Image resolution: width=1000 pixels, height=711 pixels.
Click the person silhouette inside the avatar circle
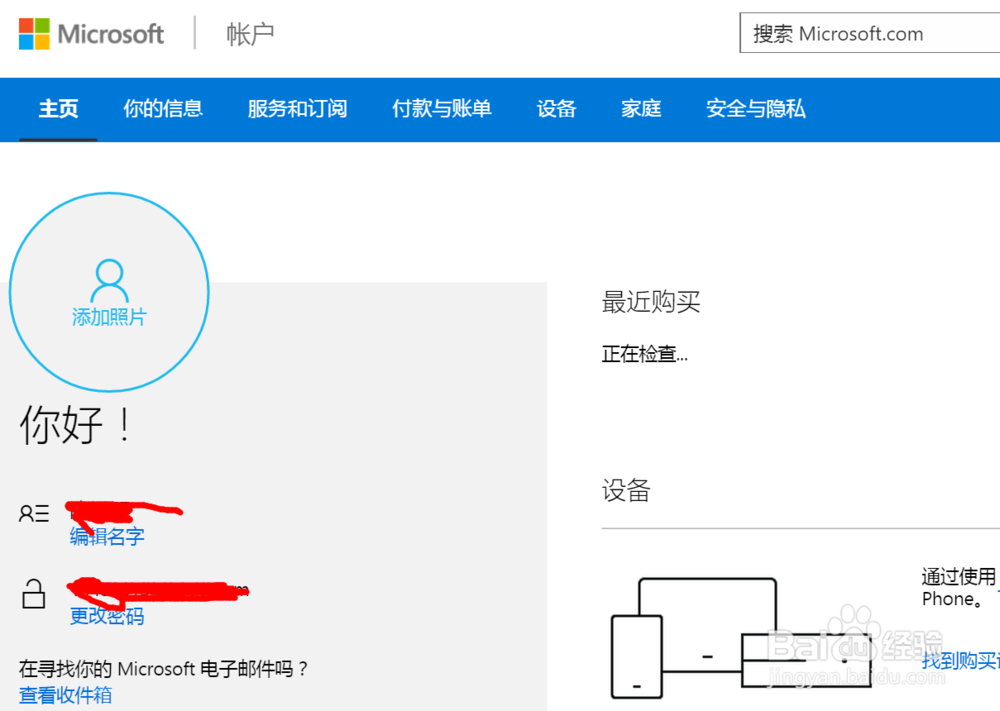pos(109,280)
